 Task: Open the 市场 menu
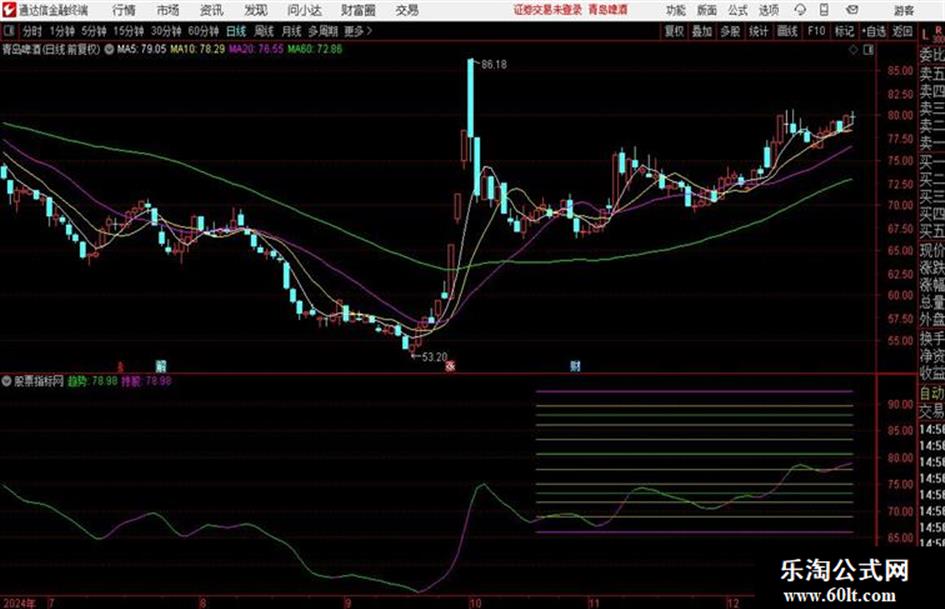[168, 10]
